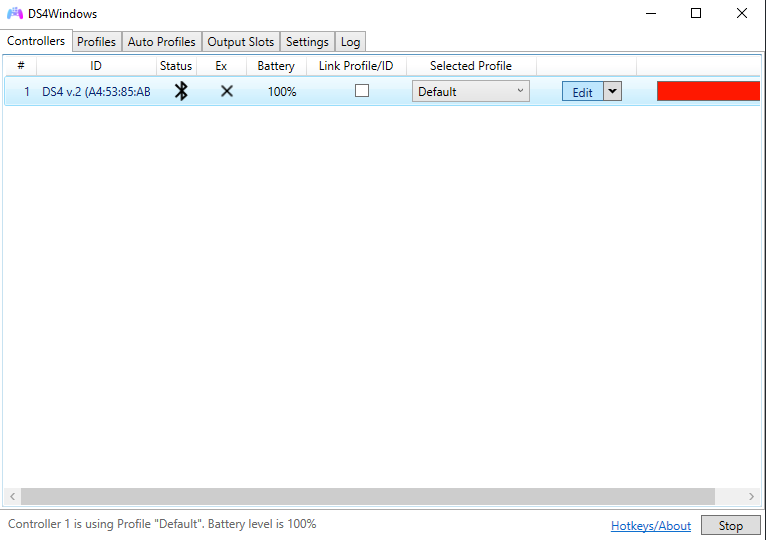Click the red lightbar color swatch
Viewport: 766px width, 540px height.
pos(708,91)
